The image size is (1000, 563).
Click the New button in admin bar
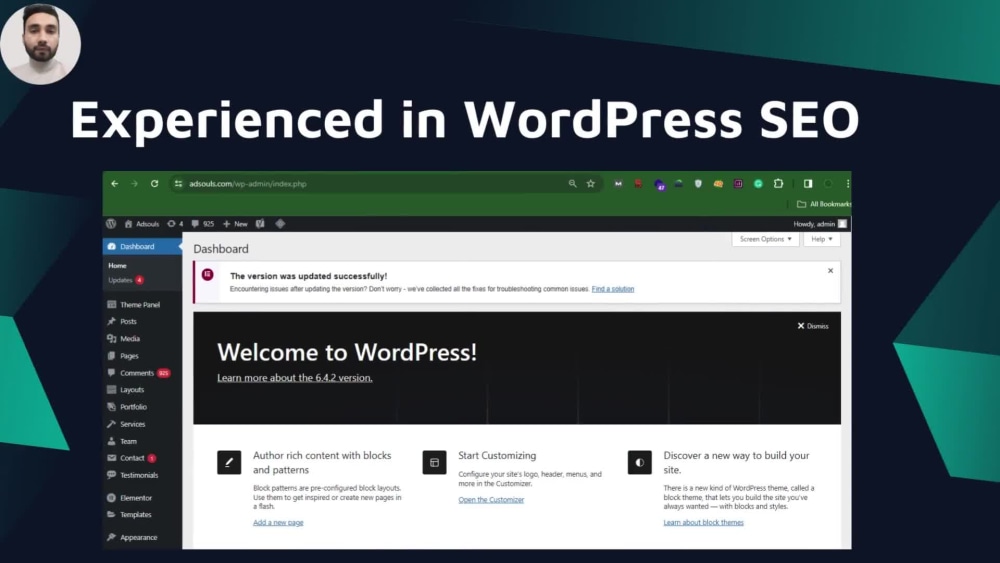235,224
